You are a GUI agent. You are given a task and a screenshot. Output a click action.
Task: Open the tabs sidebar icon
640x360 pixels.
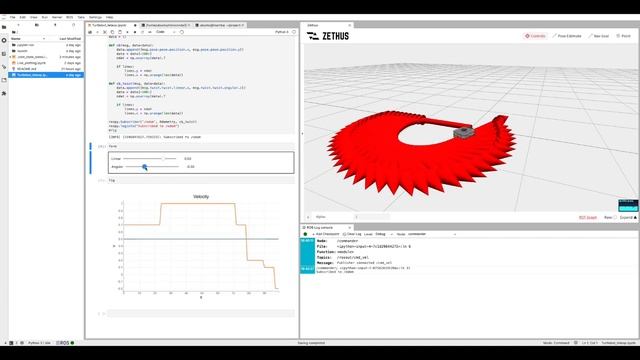point(4,80)
